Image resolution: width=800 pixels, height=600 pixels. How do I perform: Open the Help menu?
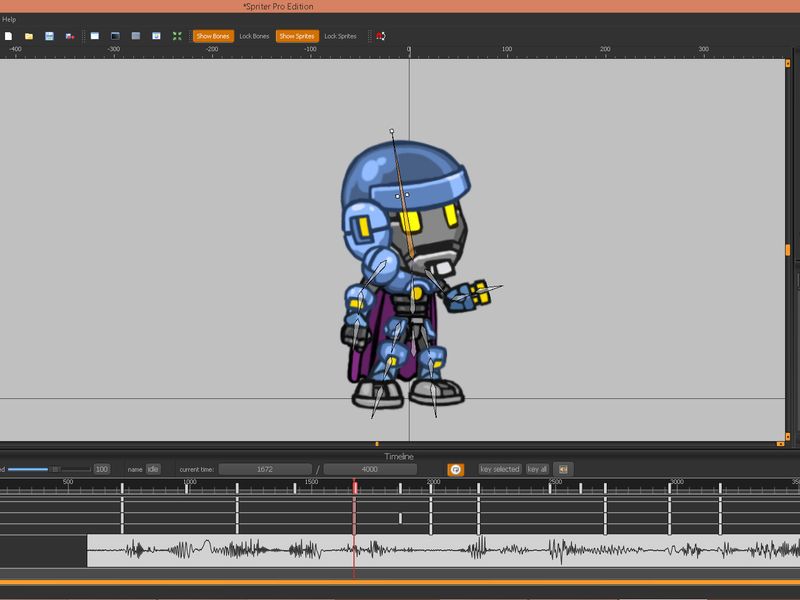(x=9, y=19)
